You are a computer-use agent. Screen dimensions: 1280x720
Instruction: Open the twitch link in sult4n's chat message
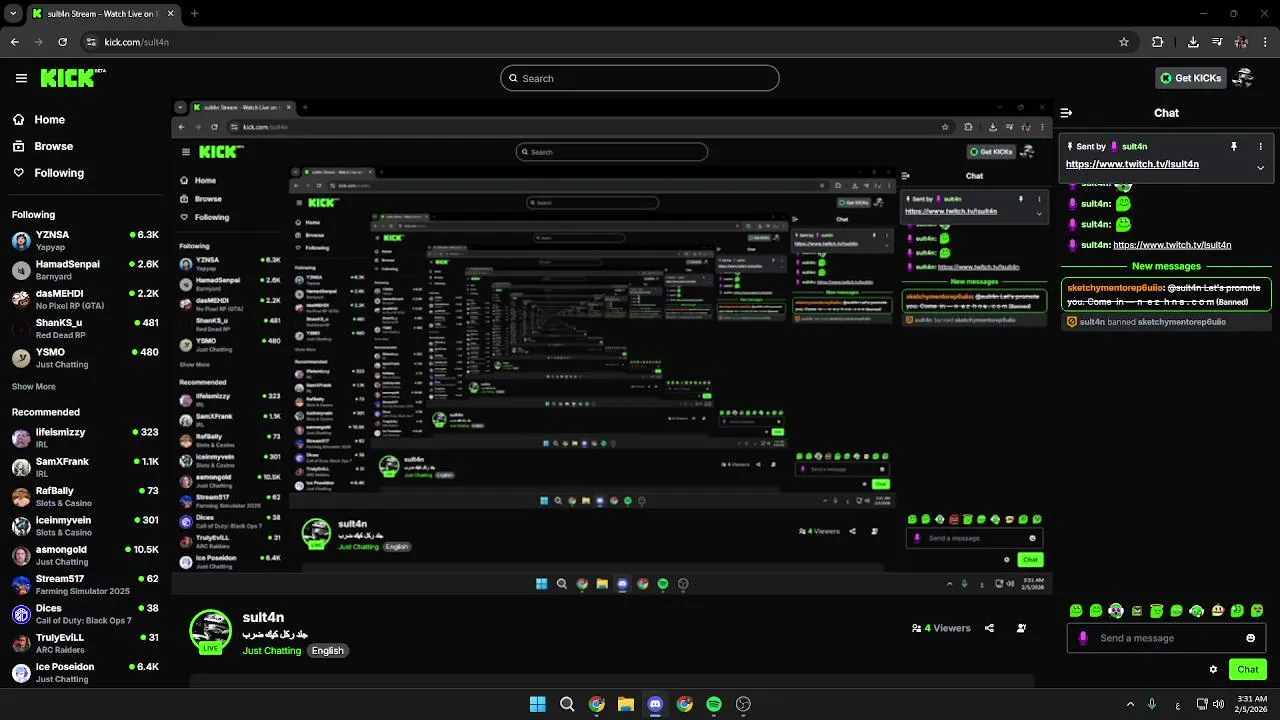(x=1172, y=245)
